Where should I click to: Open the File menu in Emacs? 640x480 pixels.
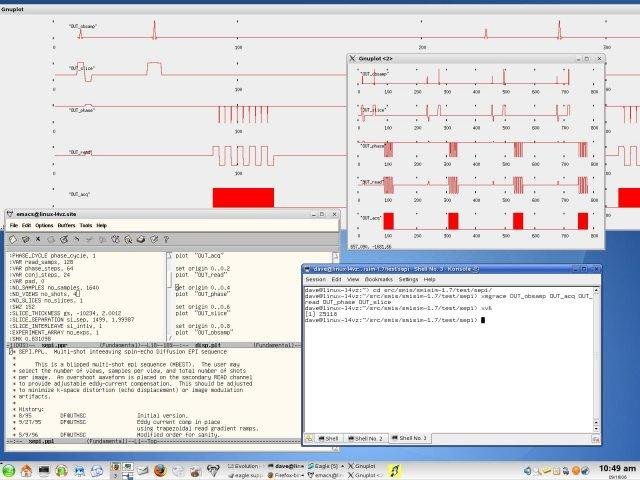pos(13,225)
